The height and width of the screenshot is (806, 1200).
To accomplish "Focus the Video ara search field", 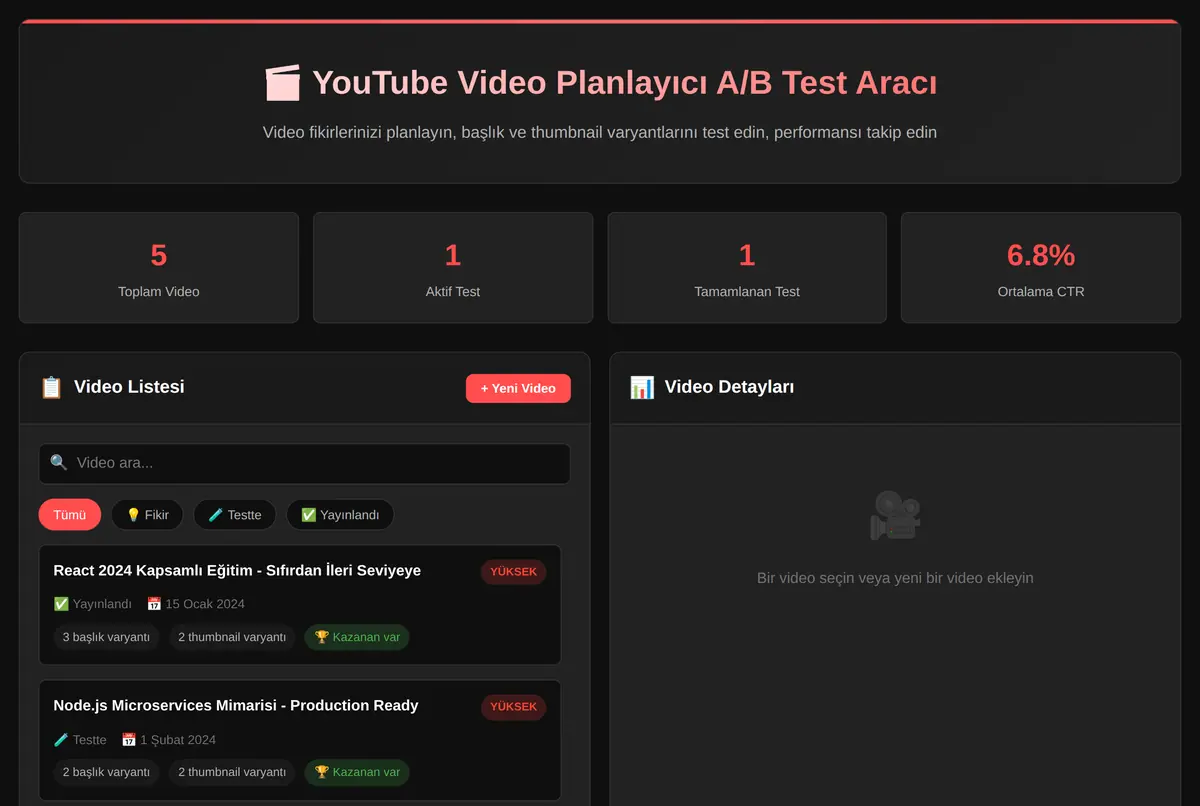I will tap(305, 463).
